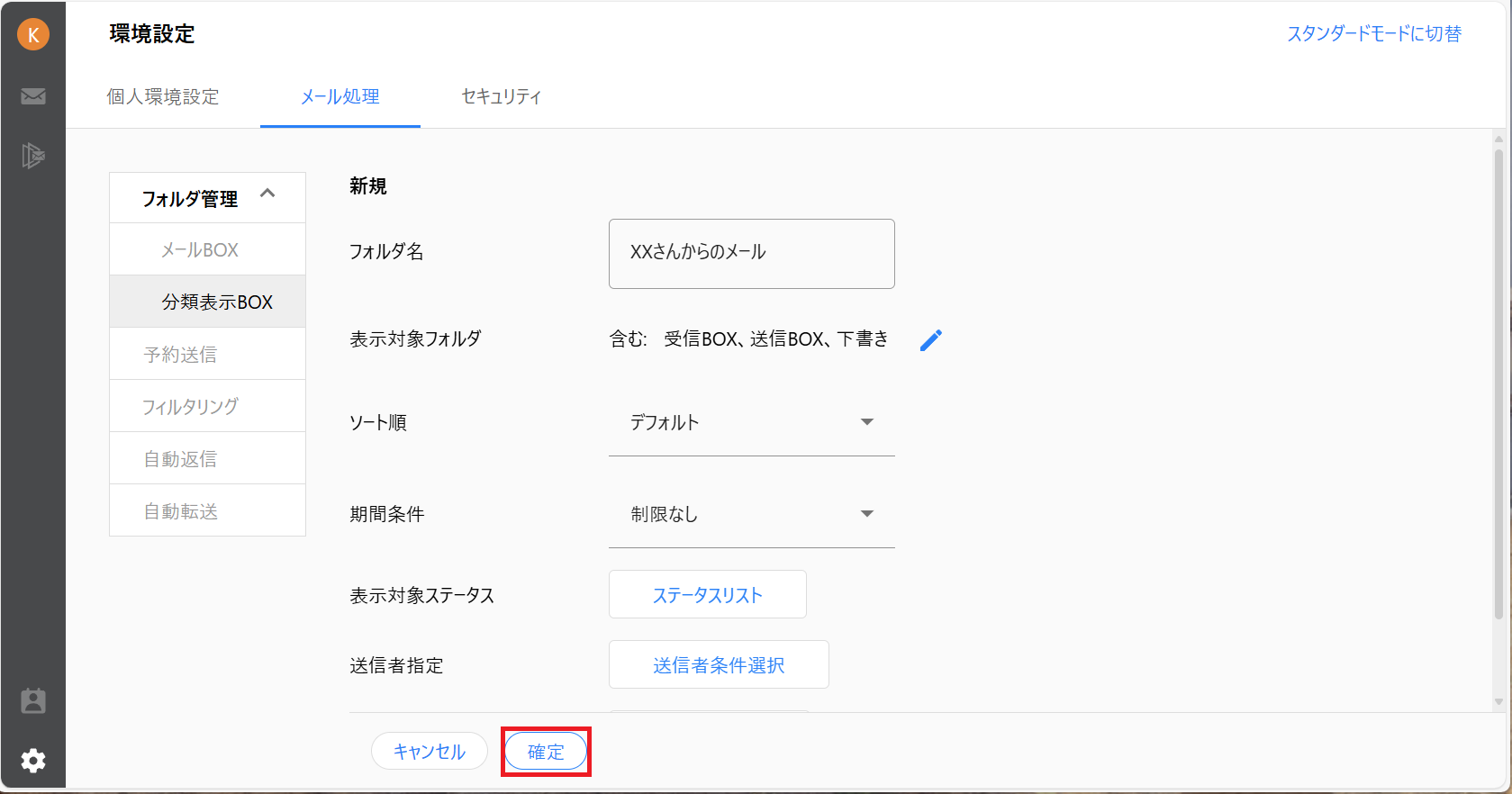Image resolution: width=1512 pixels, height=794 pixels.
Task: Click the ステータスリスト button
Action: coord(708,594)
